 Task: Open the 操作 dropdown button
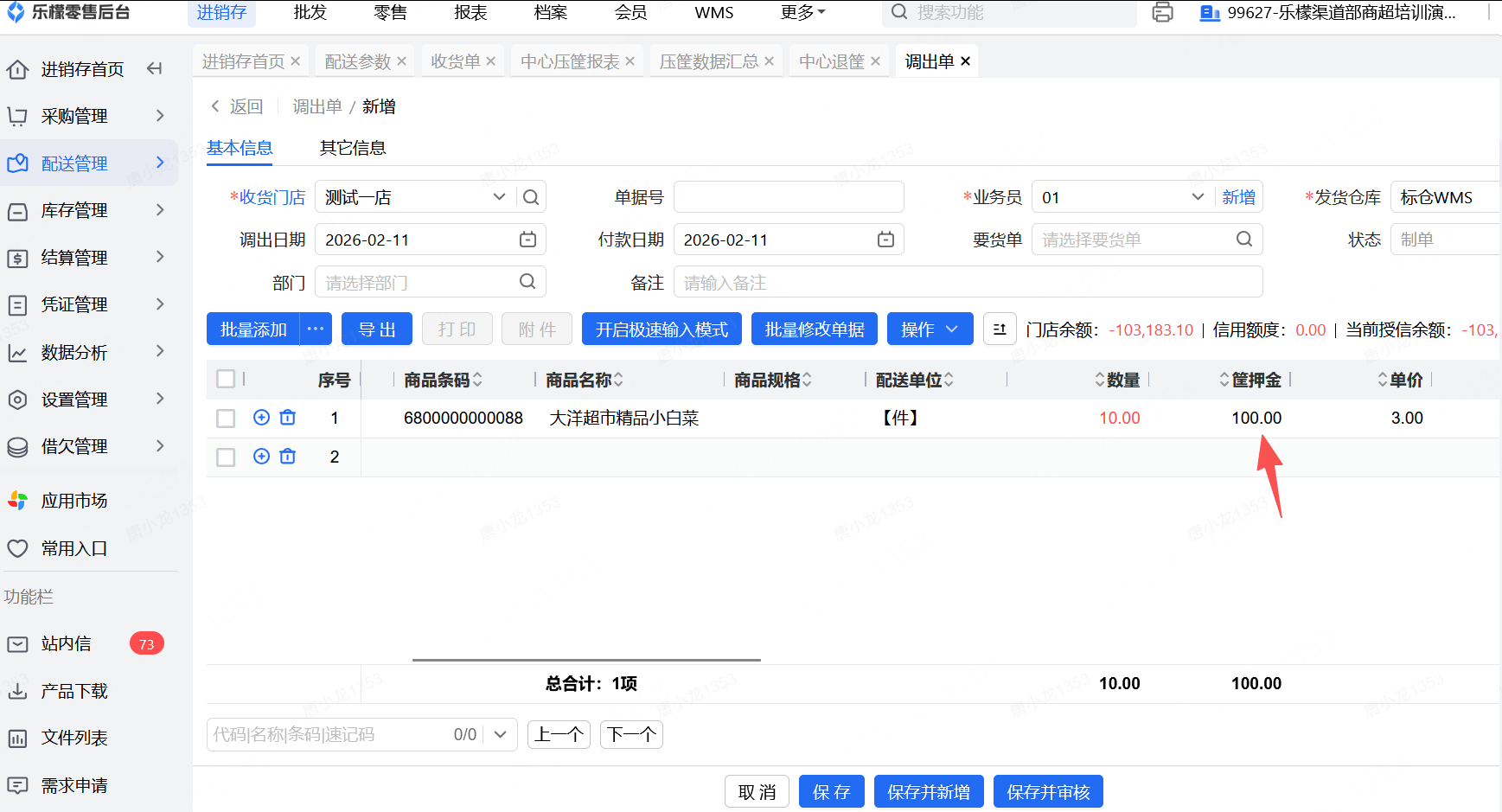point(930,329)
